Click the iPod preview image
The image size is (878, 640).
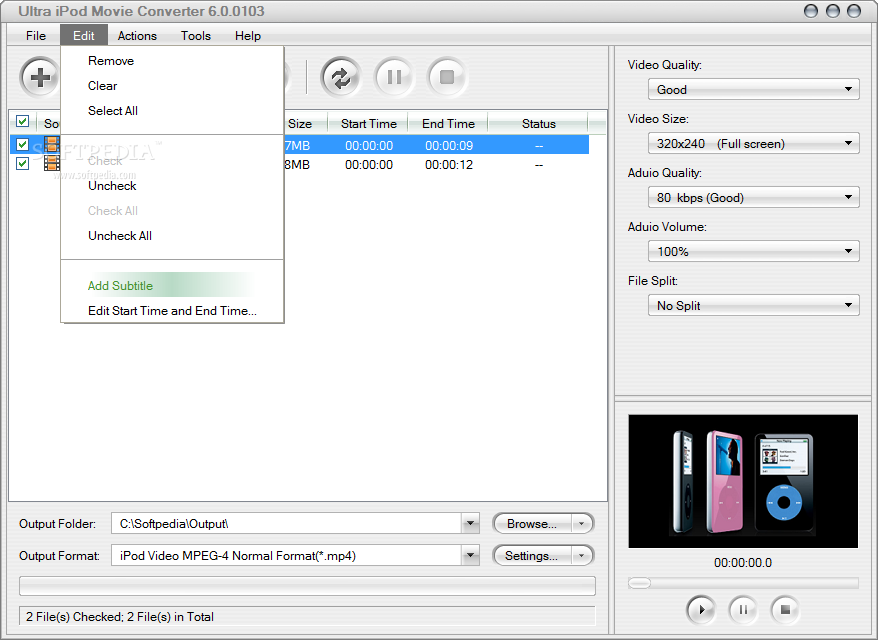(x=743, y=481)
